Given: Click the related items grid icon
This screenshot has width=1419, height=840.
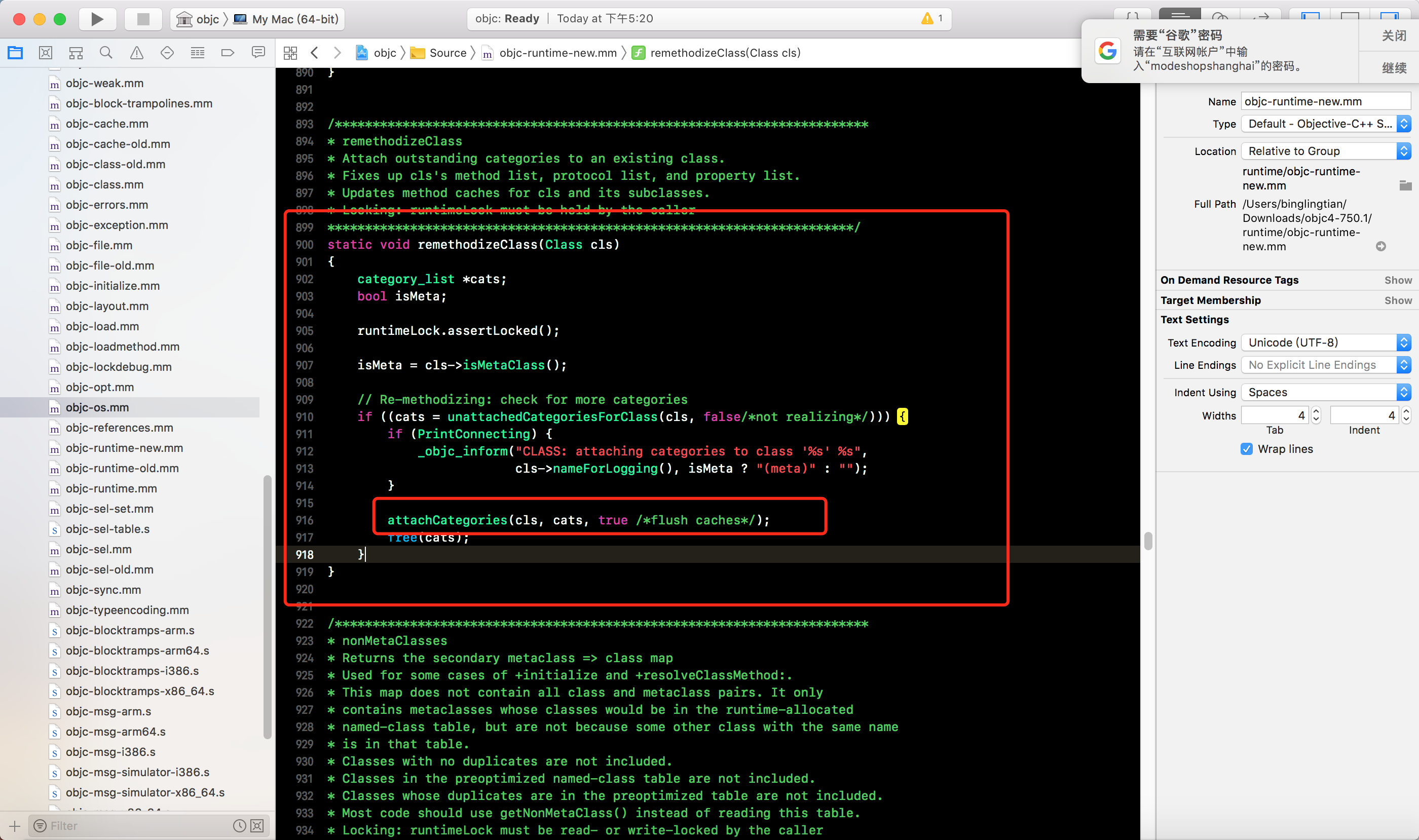Looking at the screenshot, I should pyautogui.click(x=290, y=53).
